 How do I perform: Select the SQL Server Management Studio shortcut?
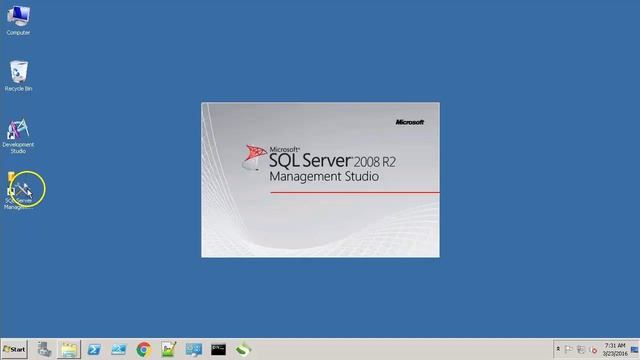[x=18, y=191]
